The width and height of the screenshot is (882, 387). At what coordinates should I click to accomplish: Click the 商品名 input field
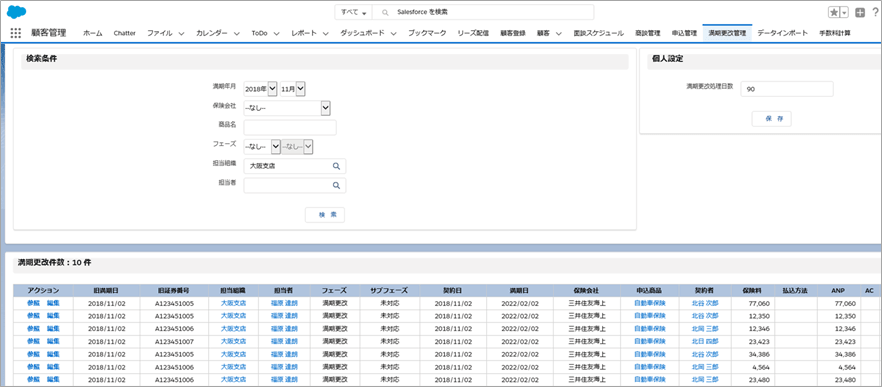point(290,128)
